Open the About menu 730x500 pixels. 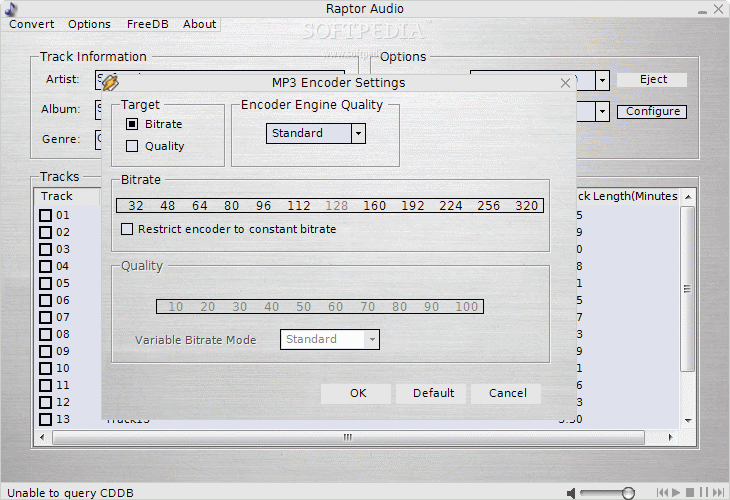199,24
